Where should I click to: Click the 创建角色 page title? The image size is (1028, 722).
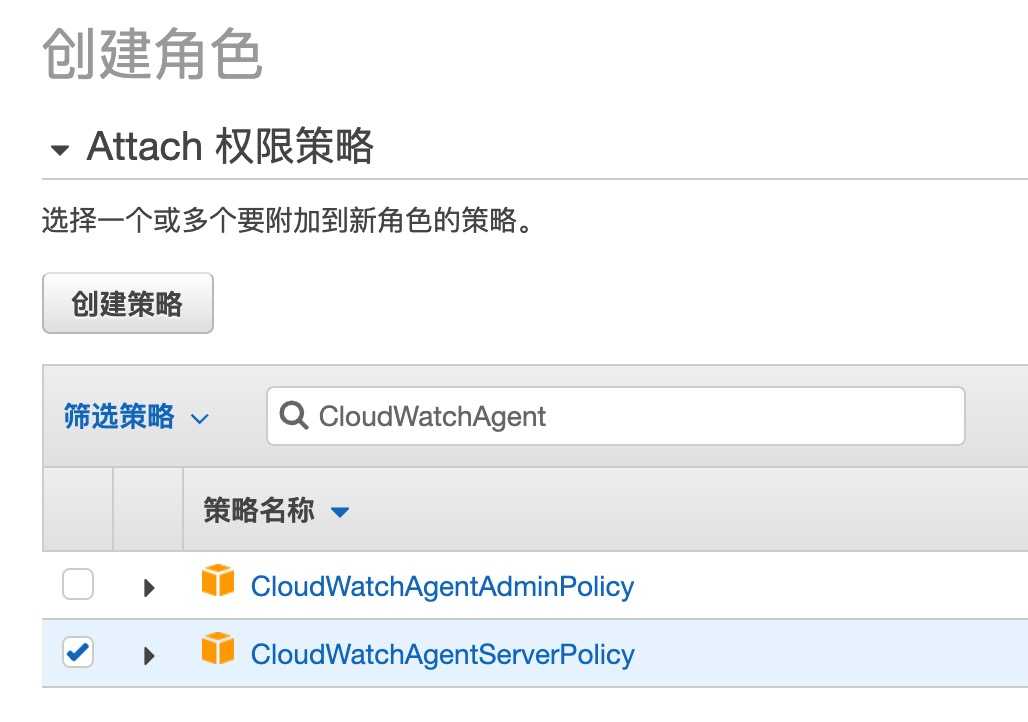click(x=152, y=54)
